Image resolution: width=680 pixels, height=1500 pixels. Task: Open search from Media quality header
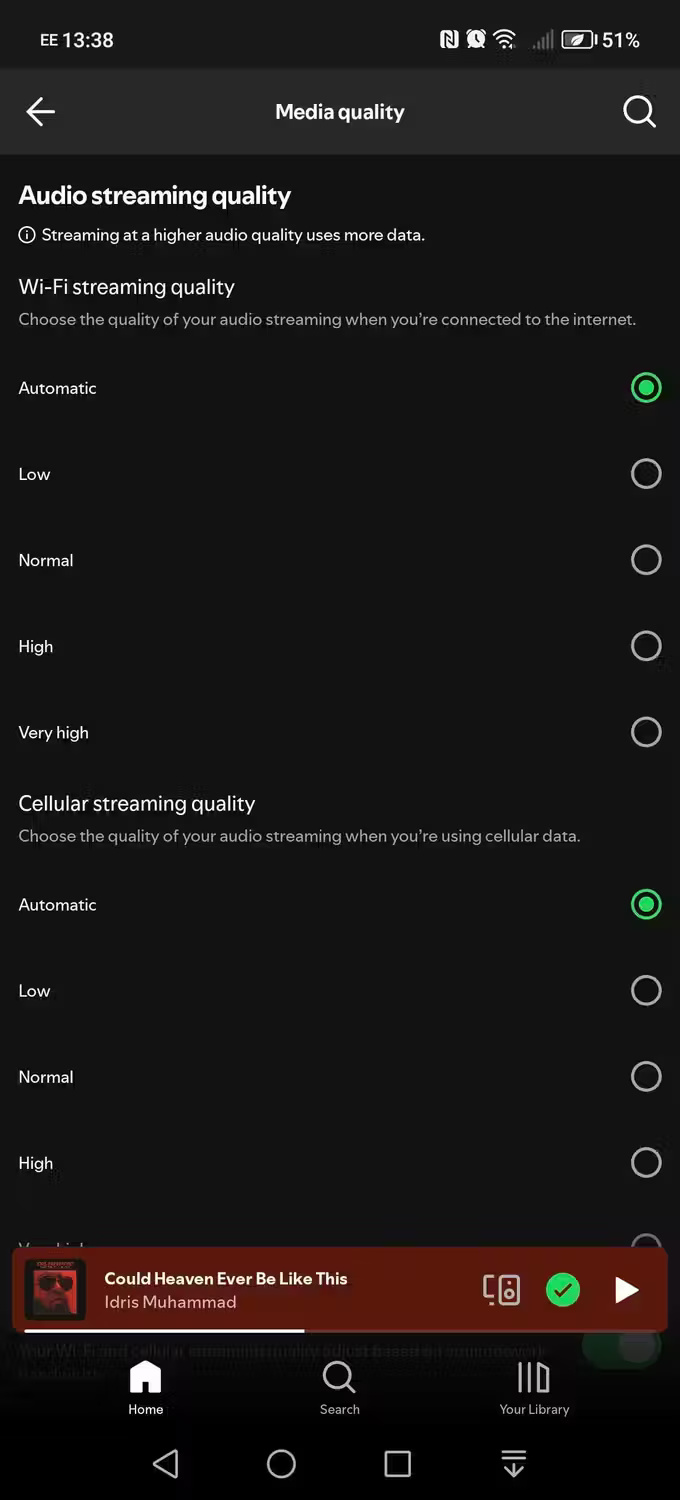click(639, 112)
